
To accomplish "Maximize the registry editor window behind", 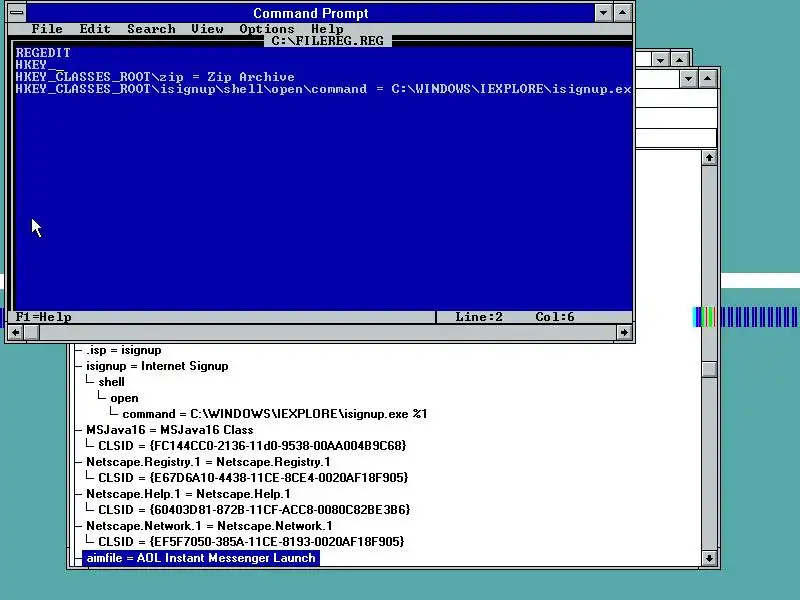I will [708, 79].
